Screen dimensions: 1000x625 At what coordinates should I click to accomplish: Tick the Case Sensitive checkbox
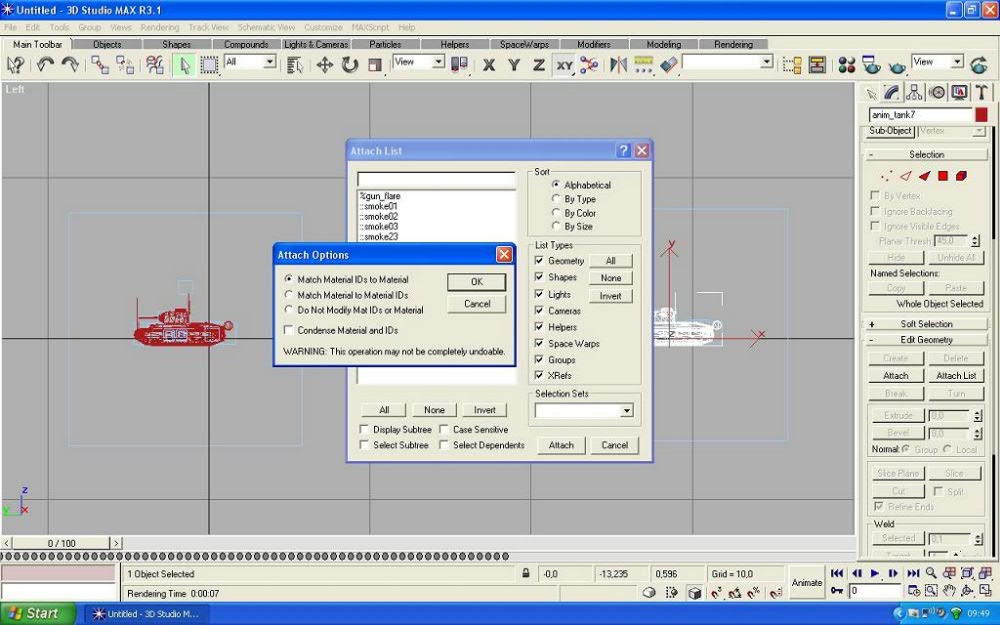pos(444,429)
